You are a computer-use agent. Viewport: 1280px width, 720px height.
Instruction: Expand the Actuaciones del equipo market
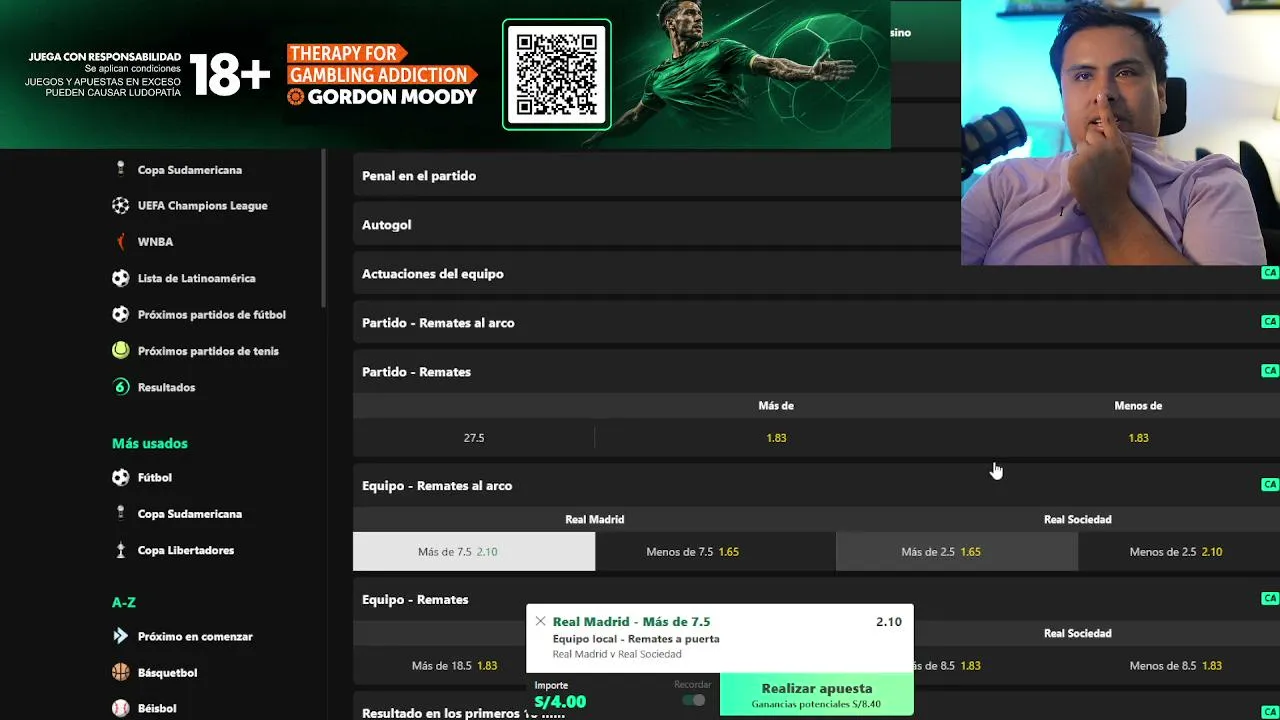(816, 273)
